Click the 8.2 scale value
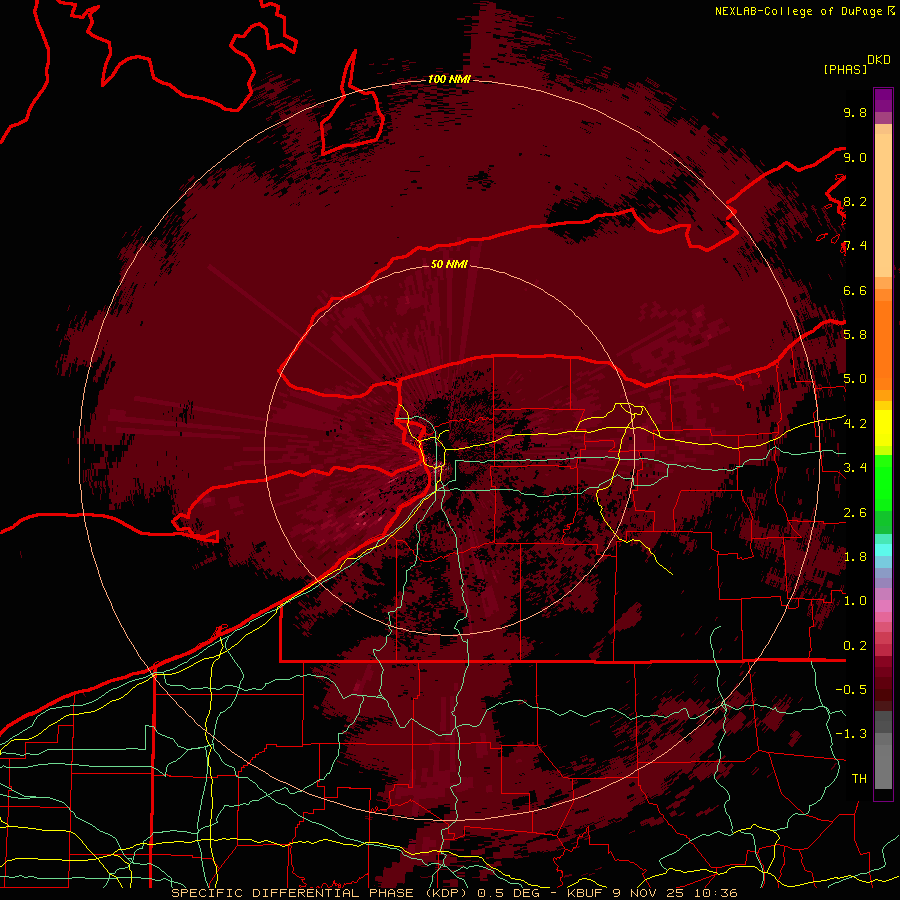The image size is (900, 900). tap(855, 201)
